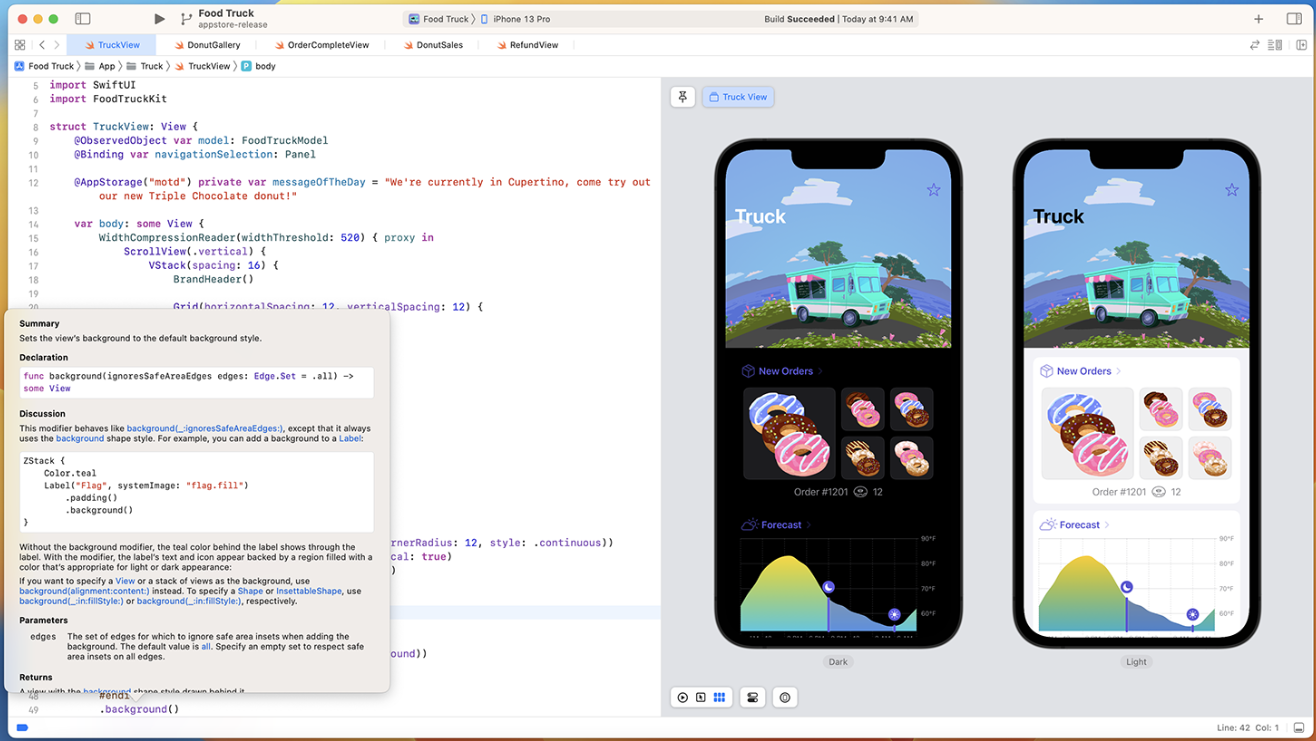Image resolution: width=1316 pixels, height=741 pixels.
Task: Click the moon marker on Light forecast chart
Action: tap(1127, 587)
